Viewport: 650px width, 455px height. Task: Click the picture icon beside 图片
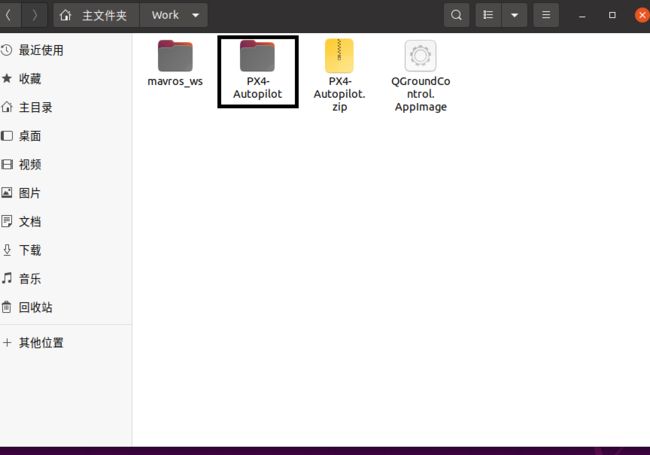coord(7,193)
